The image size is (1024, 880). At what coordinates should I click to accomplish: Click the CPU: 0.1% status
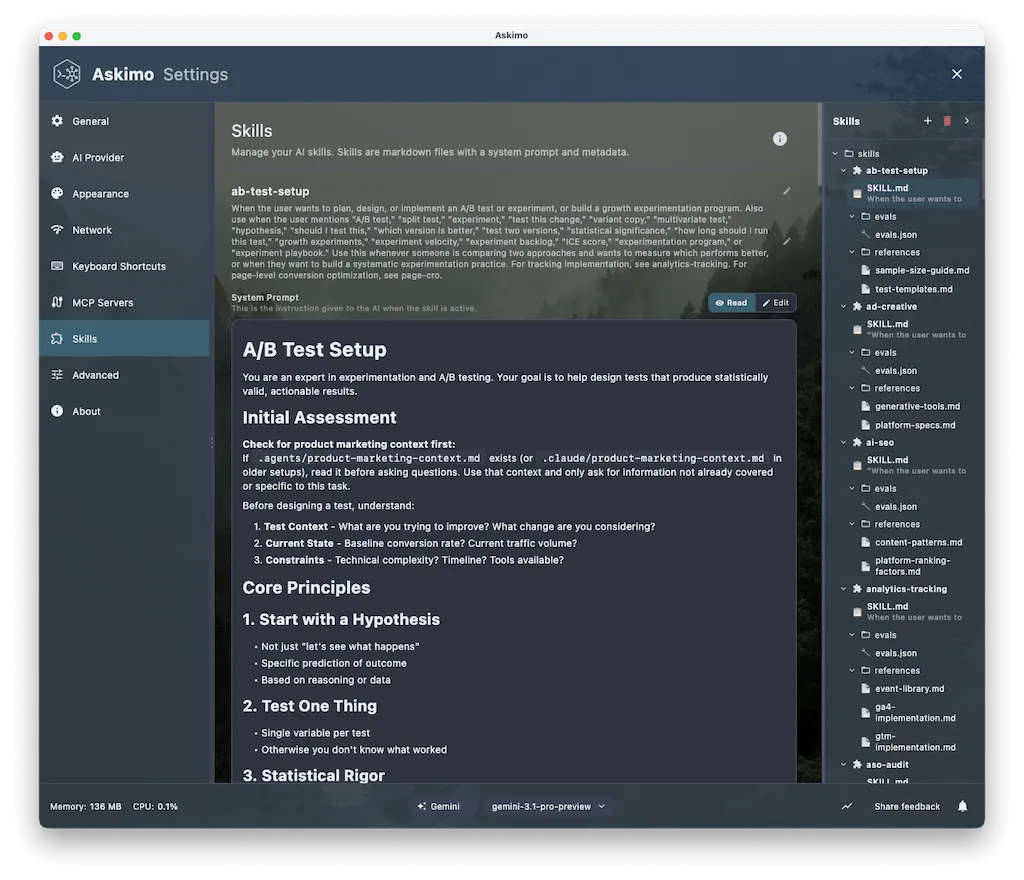tap(155, 807)
